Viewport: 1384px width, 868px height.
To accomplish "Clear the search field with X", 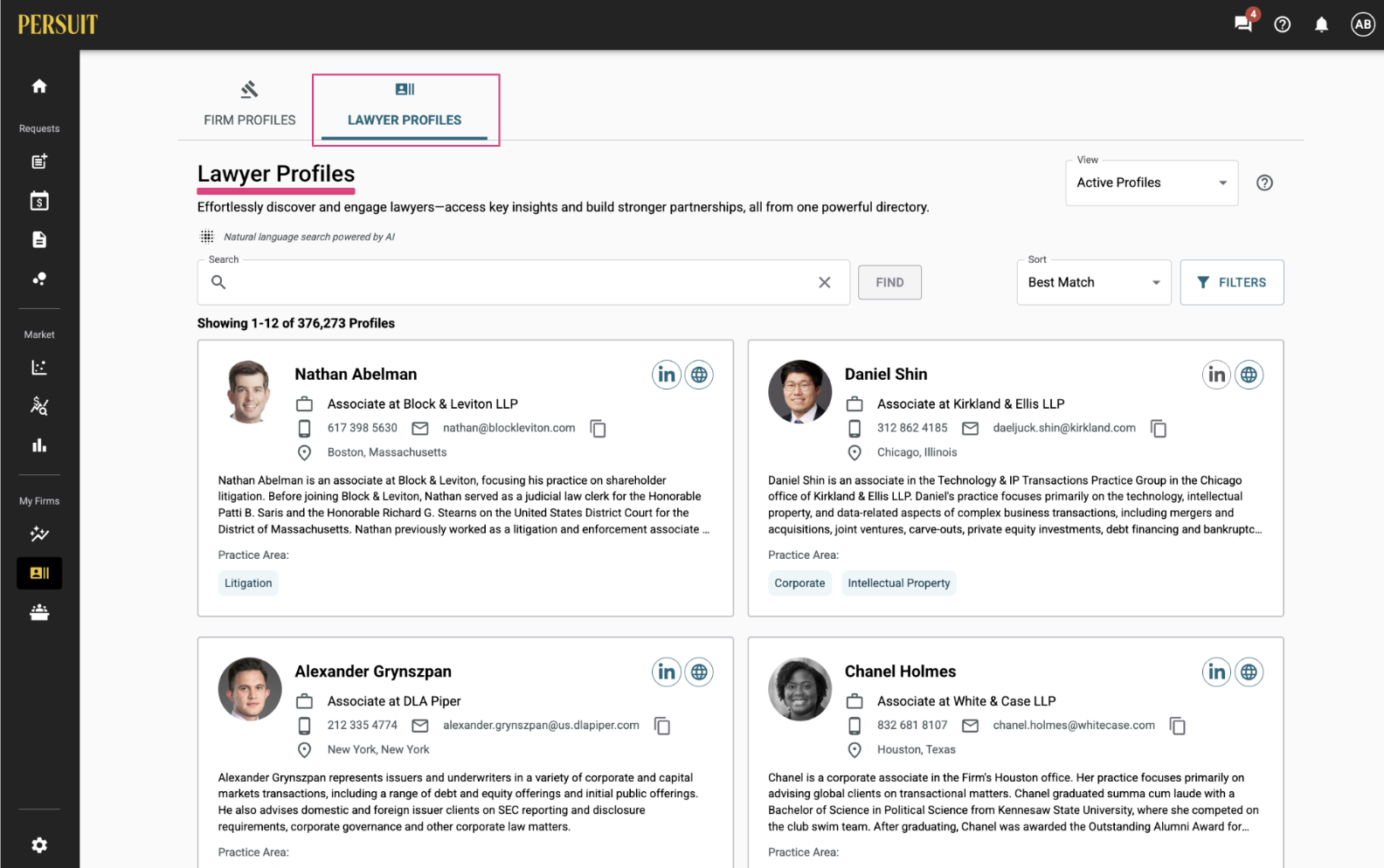I will [824, 282].
